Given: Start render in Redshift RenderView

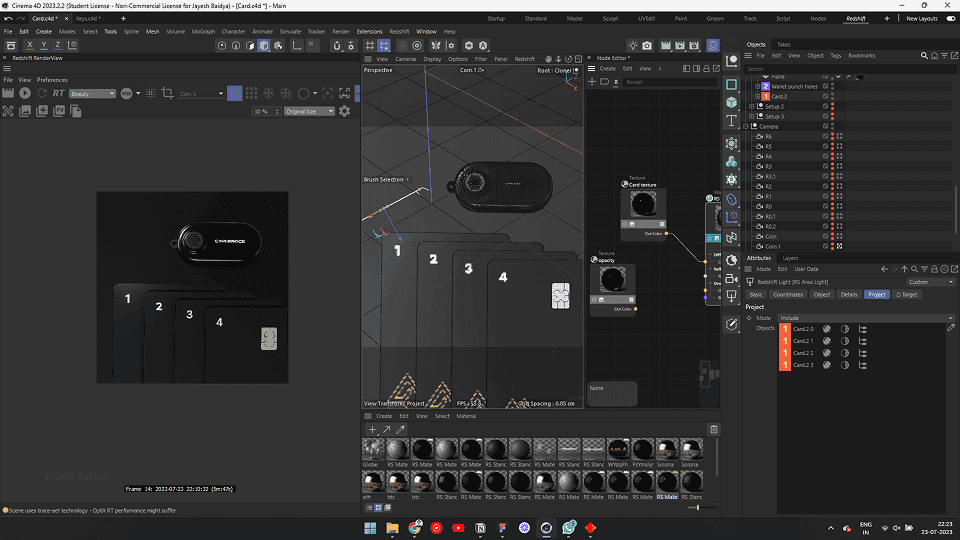Looking at the screenshot, I should [24, 93].
